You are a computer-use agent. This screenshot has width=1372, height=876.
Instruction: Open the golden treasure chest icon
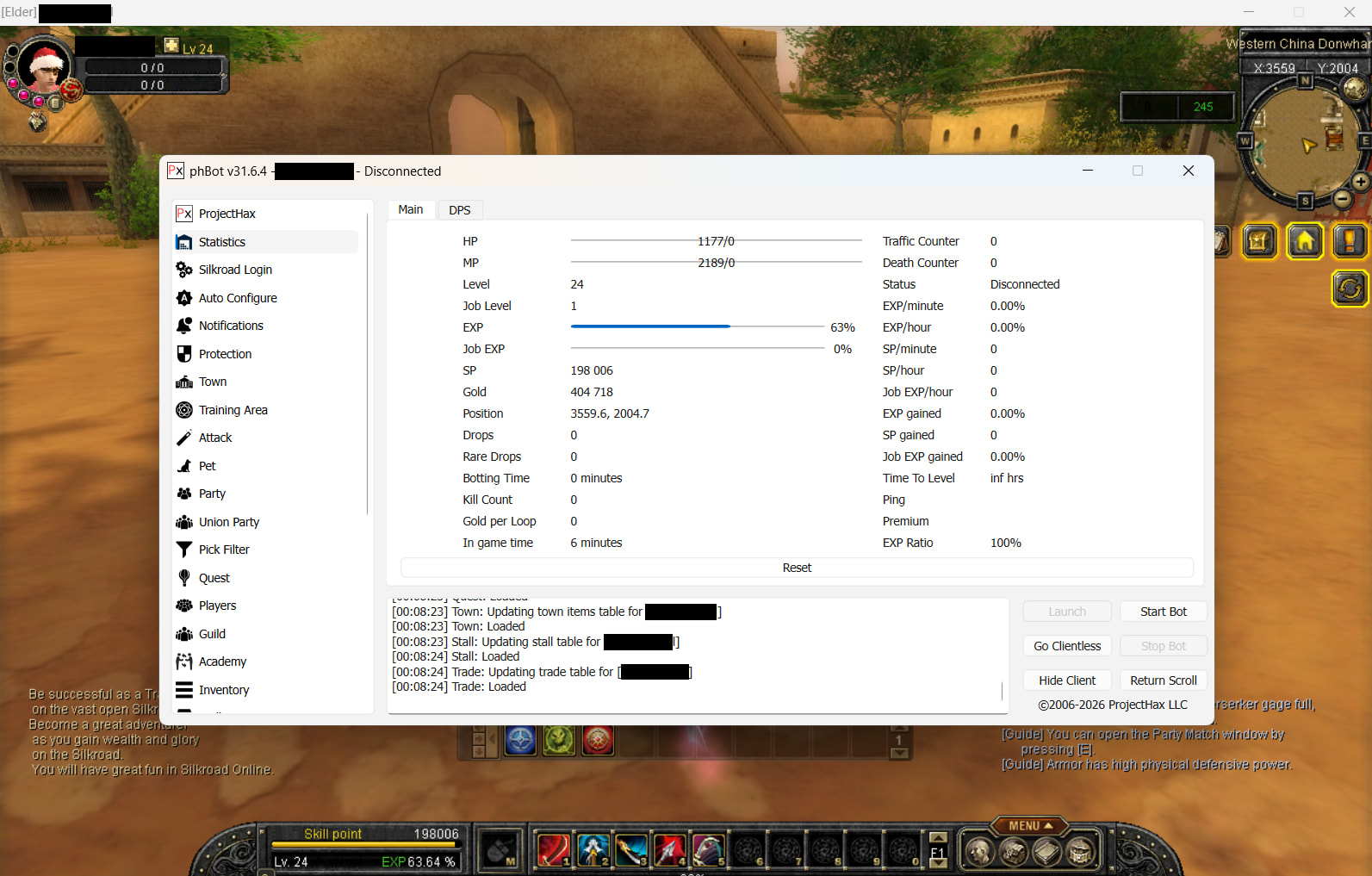click(x=1258, y=242)
